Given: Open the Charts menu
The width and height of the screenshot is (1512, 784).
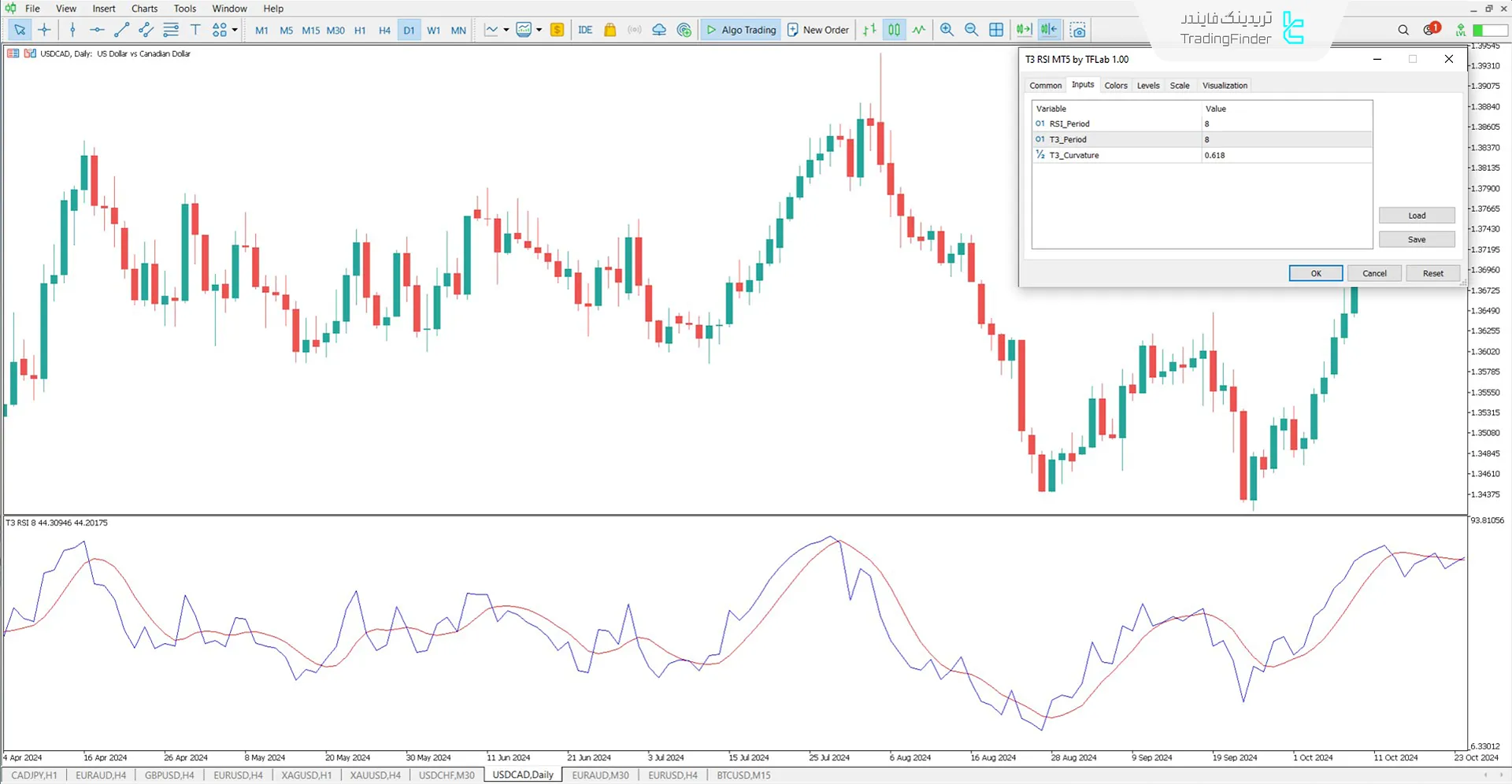Looking at the screenshot, I should coord(144,9).
